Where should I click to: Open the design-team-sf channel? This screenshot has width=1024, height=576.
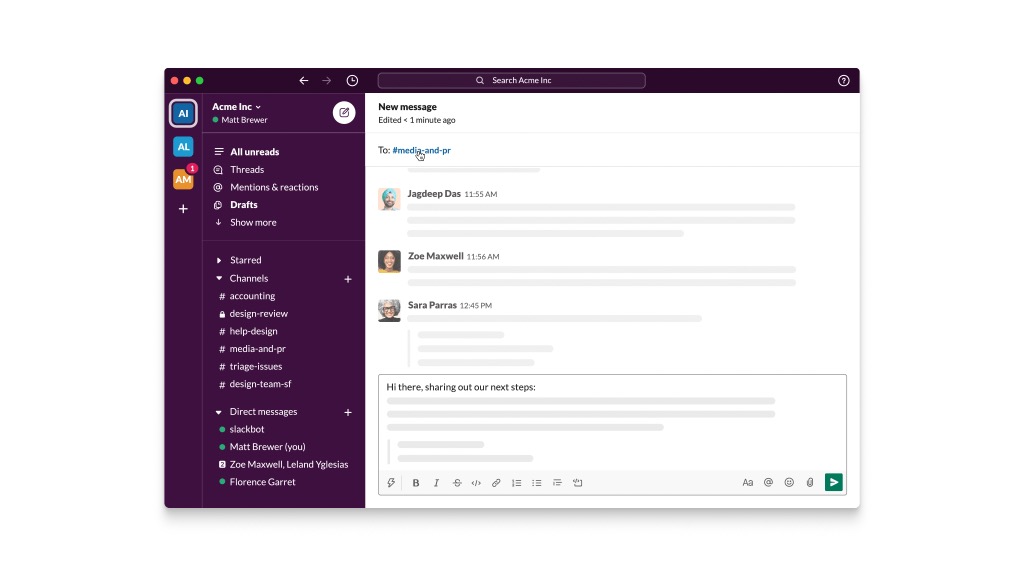tap(260, 384)
